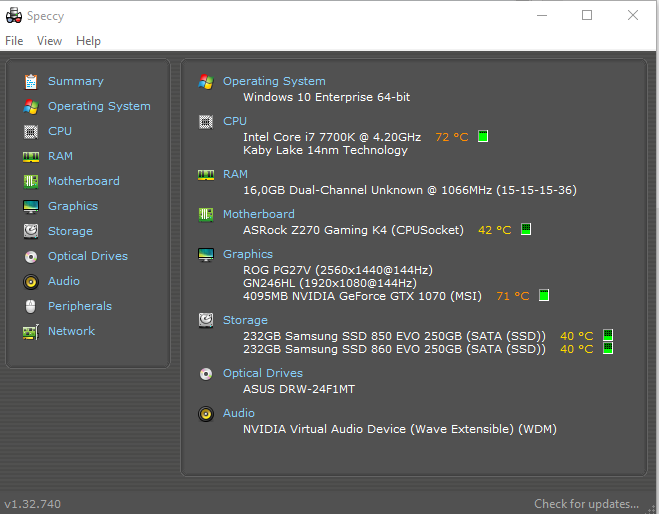Viewport: 659px width, 514px height.
Task: Open the RAM section from sidebar
Action: coord(60,156)
